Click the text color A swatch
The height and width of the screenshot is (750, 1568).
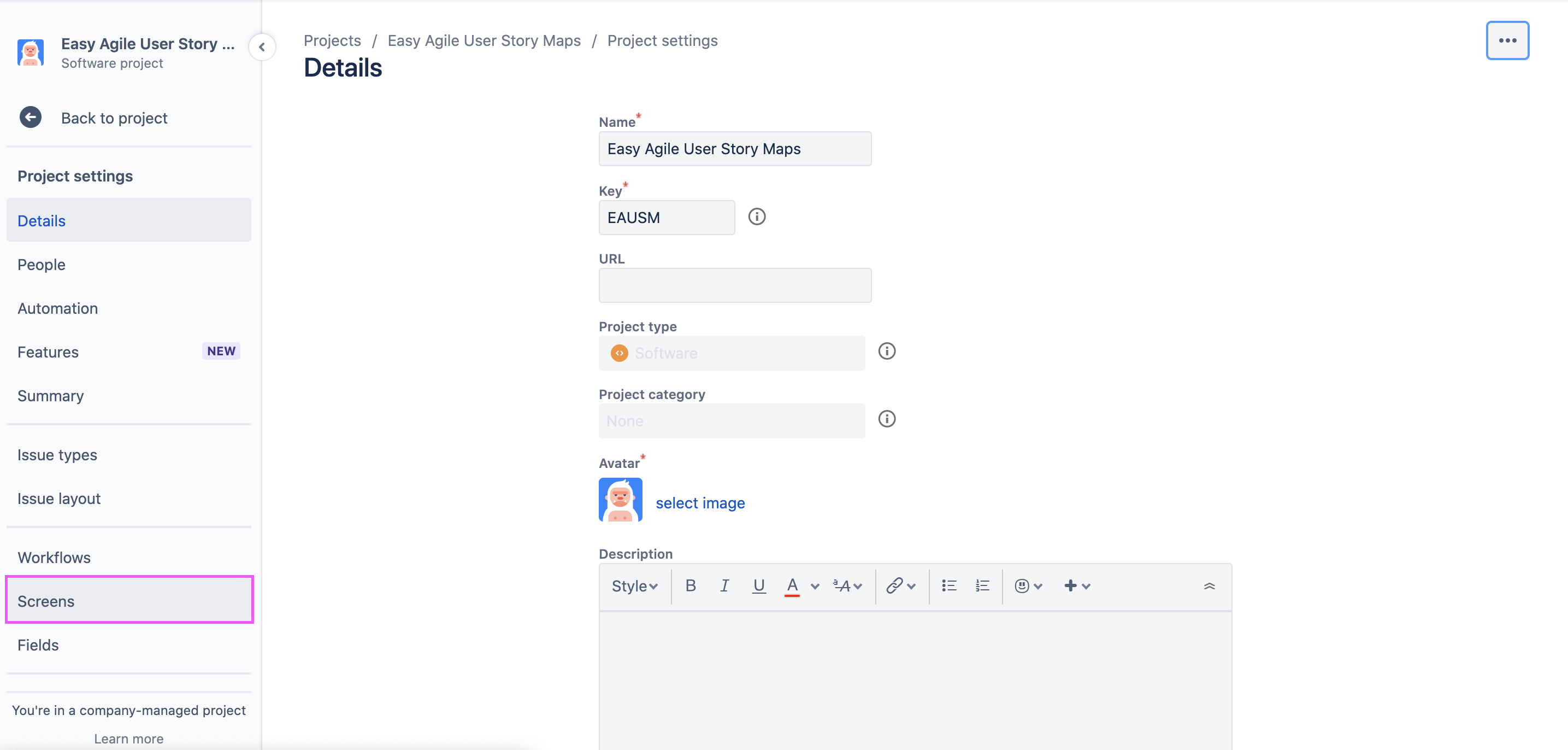click(x=792, y=585)
